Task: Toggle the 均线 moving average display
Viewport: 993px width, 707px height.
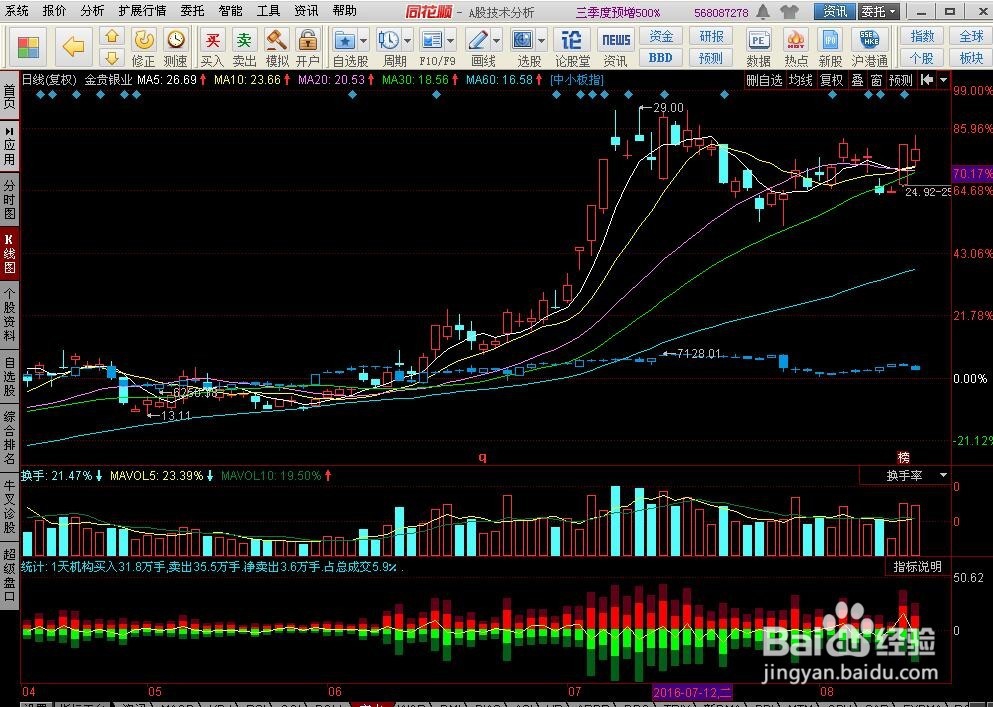Action: [x=800, y=80]
